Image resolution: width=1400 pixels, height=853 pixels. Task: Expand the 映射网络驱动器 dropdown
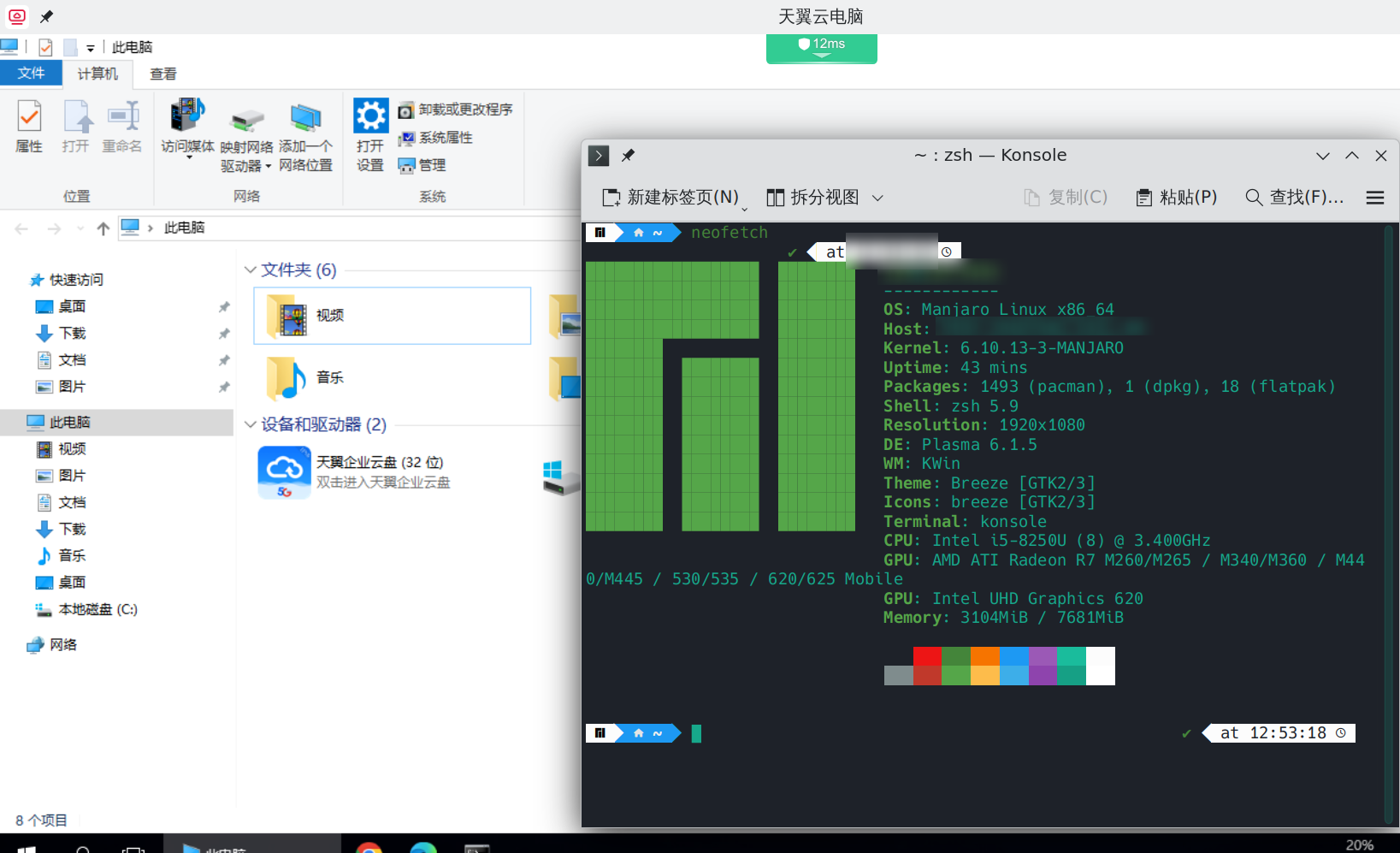268,166
